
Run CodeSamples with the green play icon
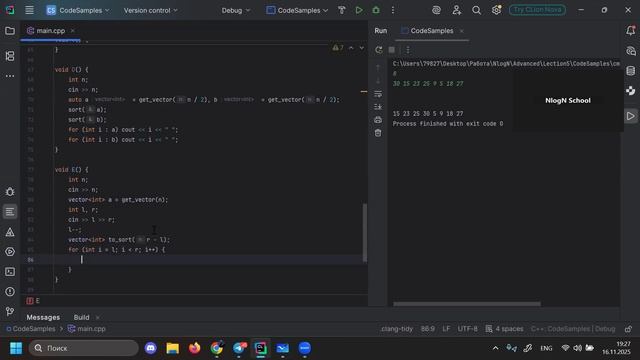pyautogui.click(x=359, y=10)
